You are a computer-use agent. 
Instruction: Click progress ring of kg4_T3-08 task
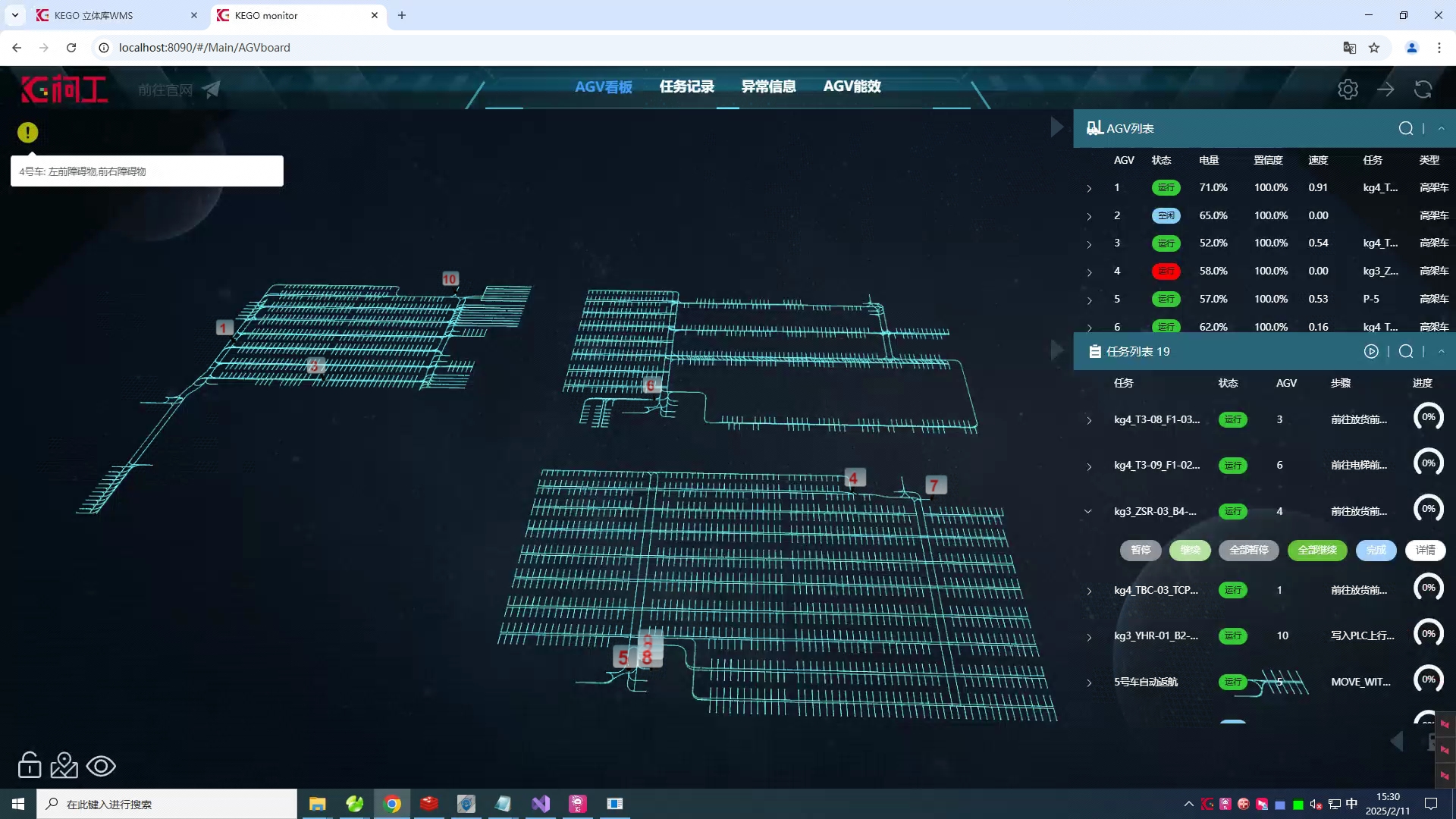tap(1428, 418)
